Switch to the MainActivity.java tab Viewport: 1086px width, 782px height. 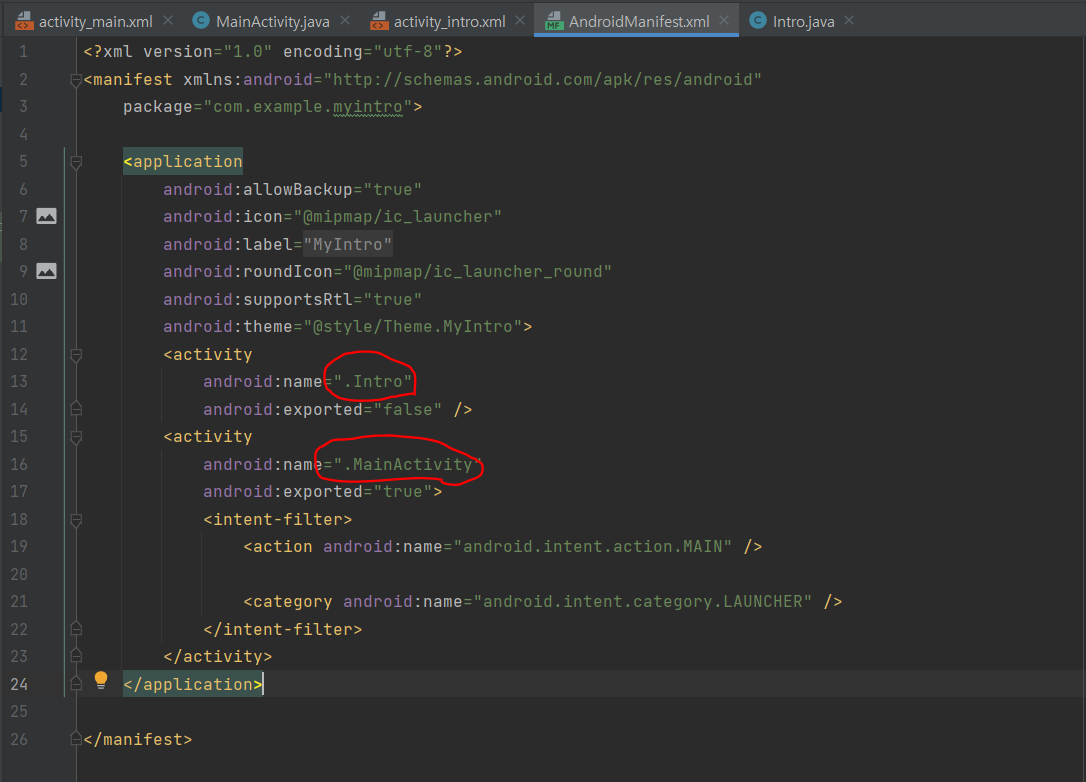click(x=272, y=21)
